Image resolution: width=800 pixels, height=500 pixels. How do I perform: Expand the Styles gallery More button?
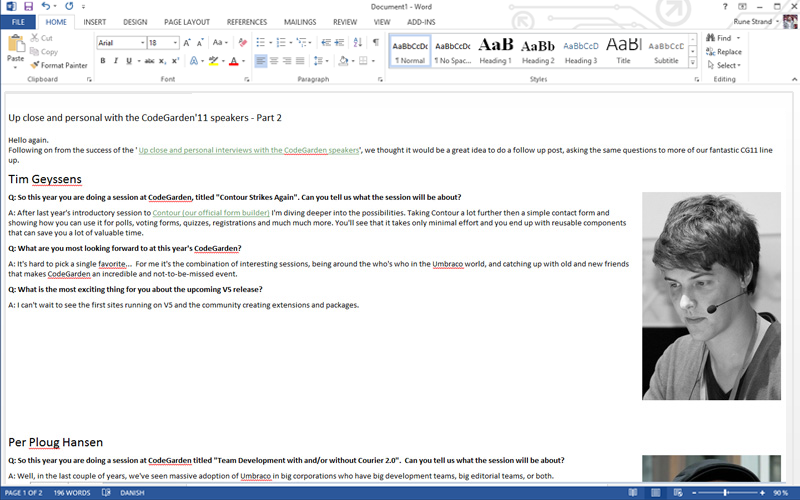point(692,63)
